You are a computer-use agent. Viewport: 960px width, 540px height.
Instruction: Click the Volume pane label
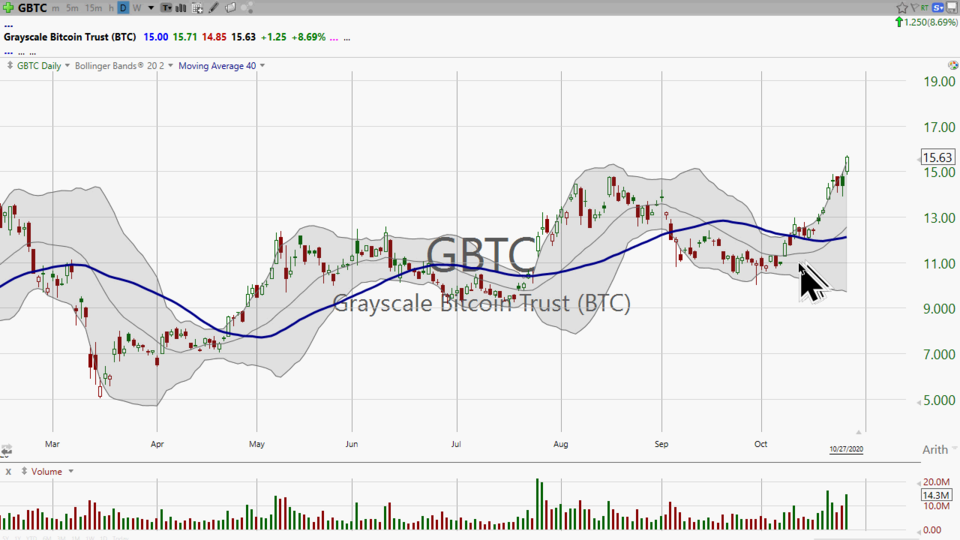click(x=47, y=471)
